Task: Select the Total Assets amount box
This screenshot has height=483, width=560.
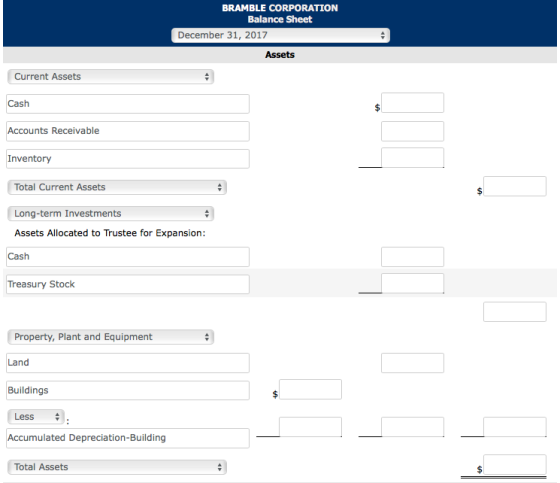Action: click(515, 464)
